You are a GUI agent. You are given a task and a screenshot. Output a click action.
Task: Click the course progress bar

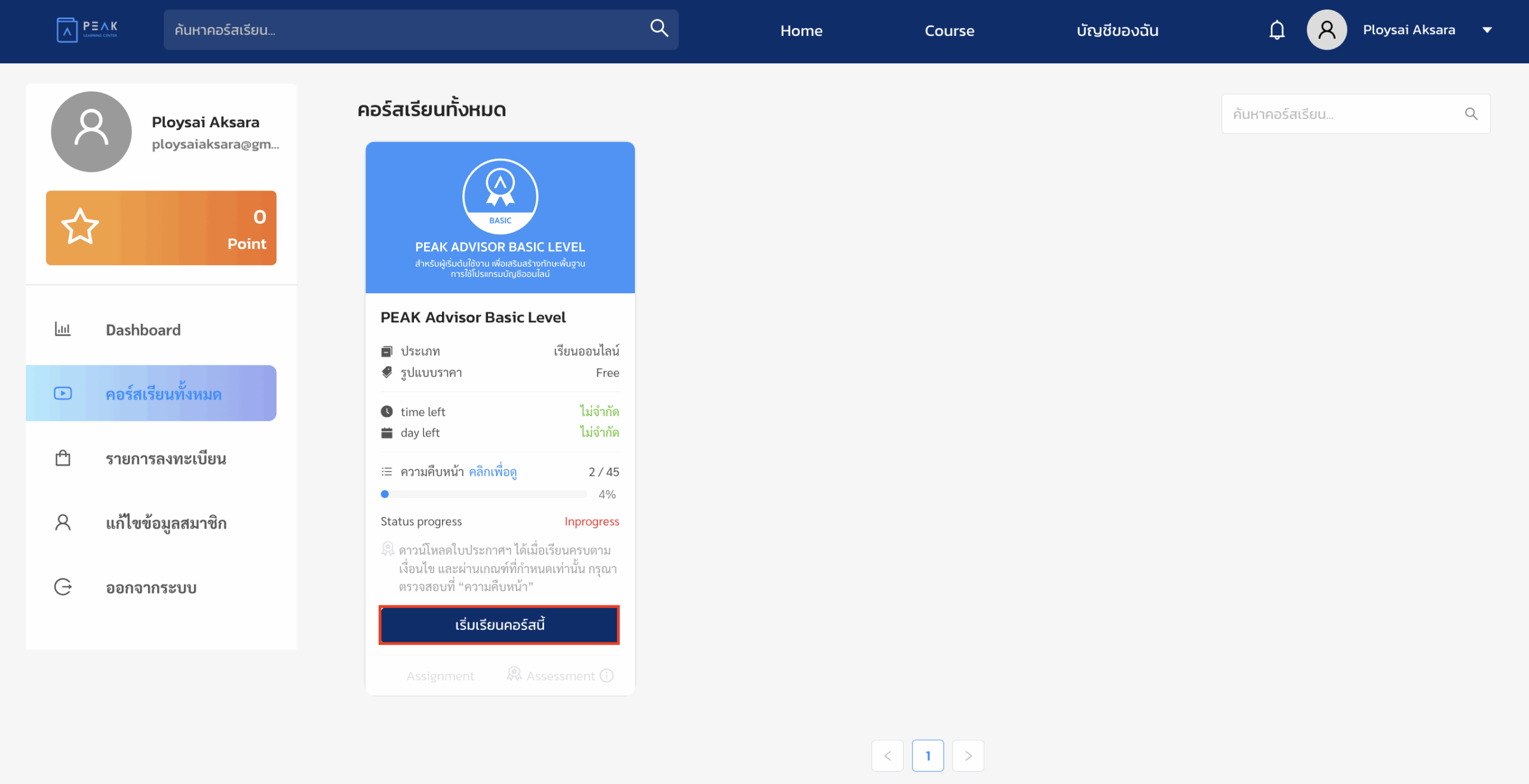(x=484, y=494)
